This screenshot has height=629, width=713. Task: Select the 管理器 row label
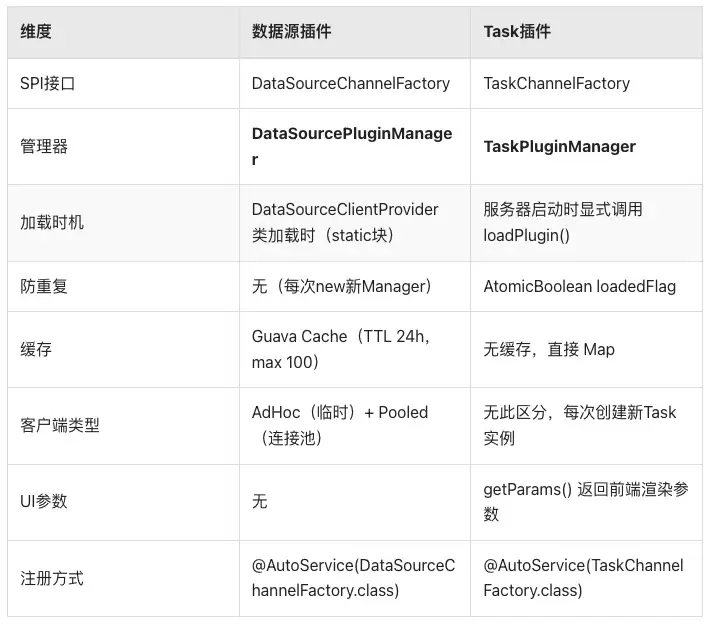point(44,146)
